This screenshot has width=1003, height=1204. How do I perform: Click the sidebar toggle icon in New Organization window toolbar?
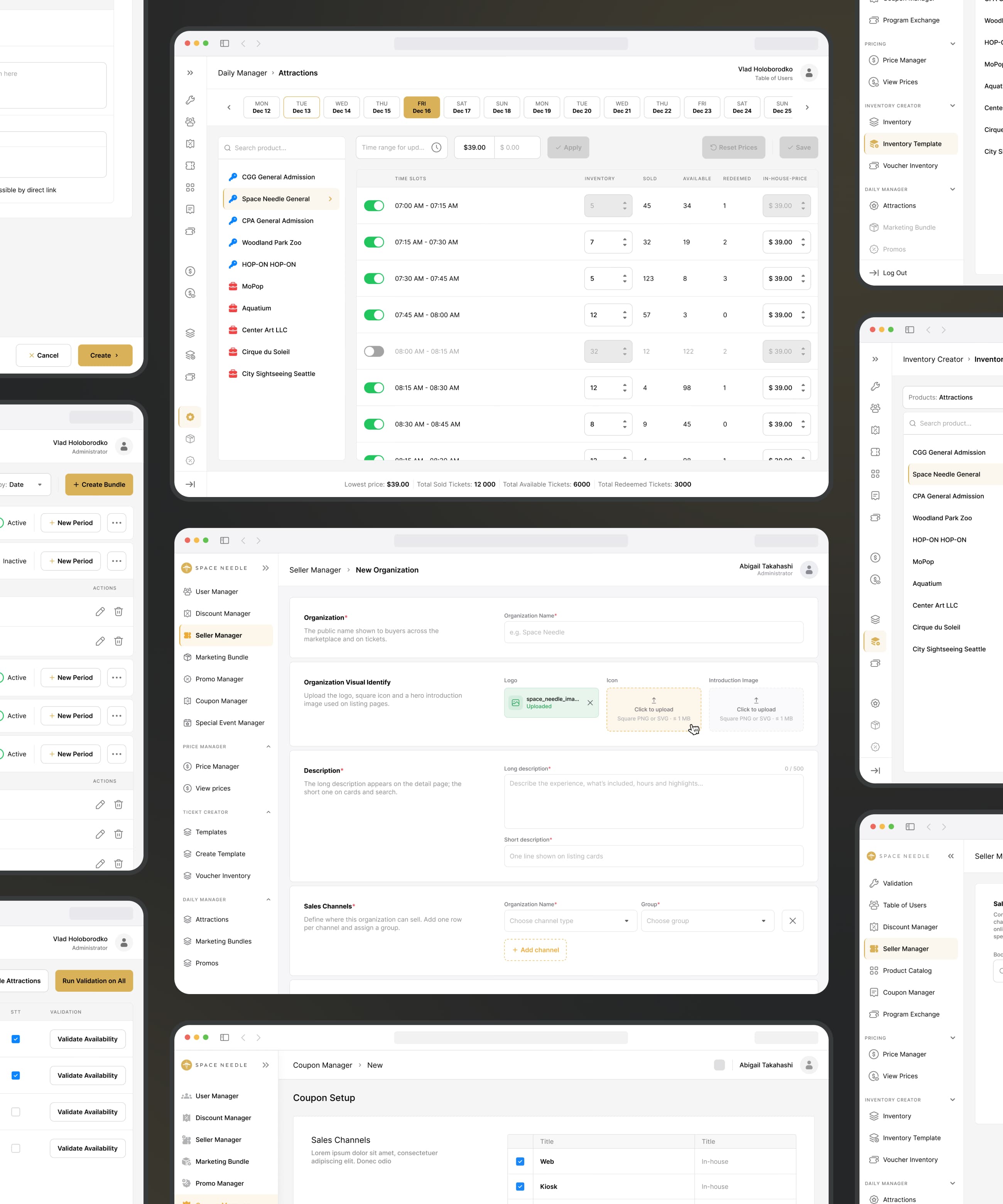(225, 540)
